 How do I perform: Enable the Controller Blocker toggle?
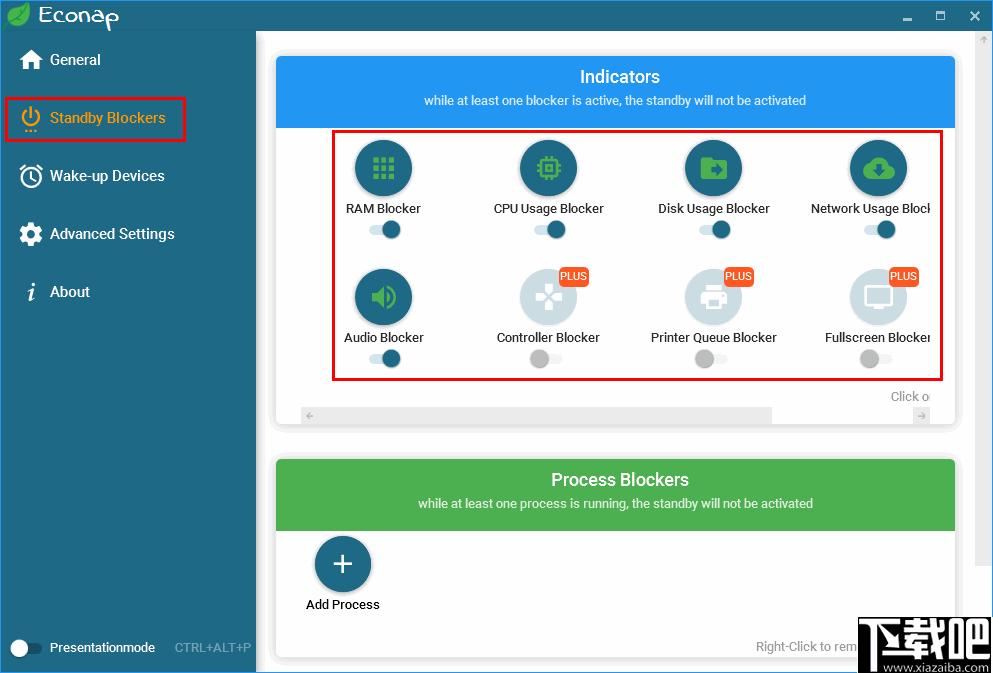tap(546, 359)
